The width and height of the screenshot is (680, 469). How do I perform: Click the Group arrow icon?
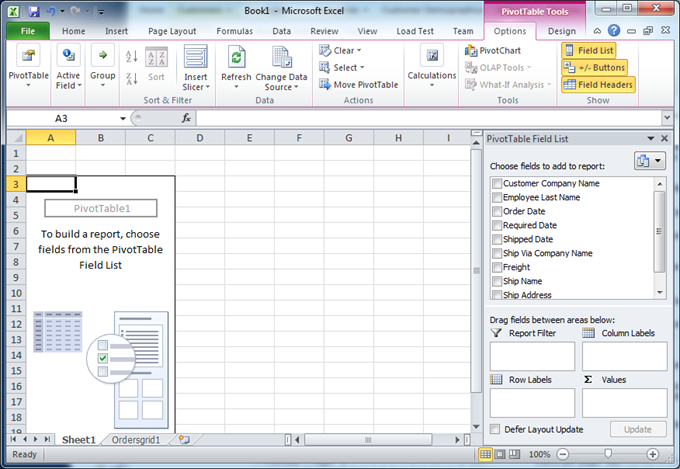pos(103,56)
